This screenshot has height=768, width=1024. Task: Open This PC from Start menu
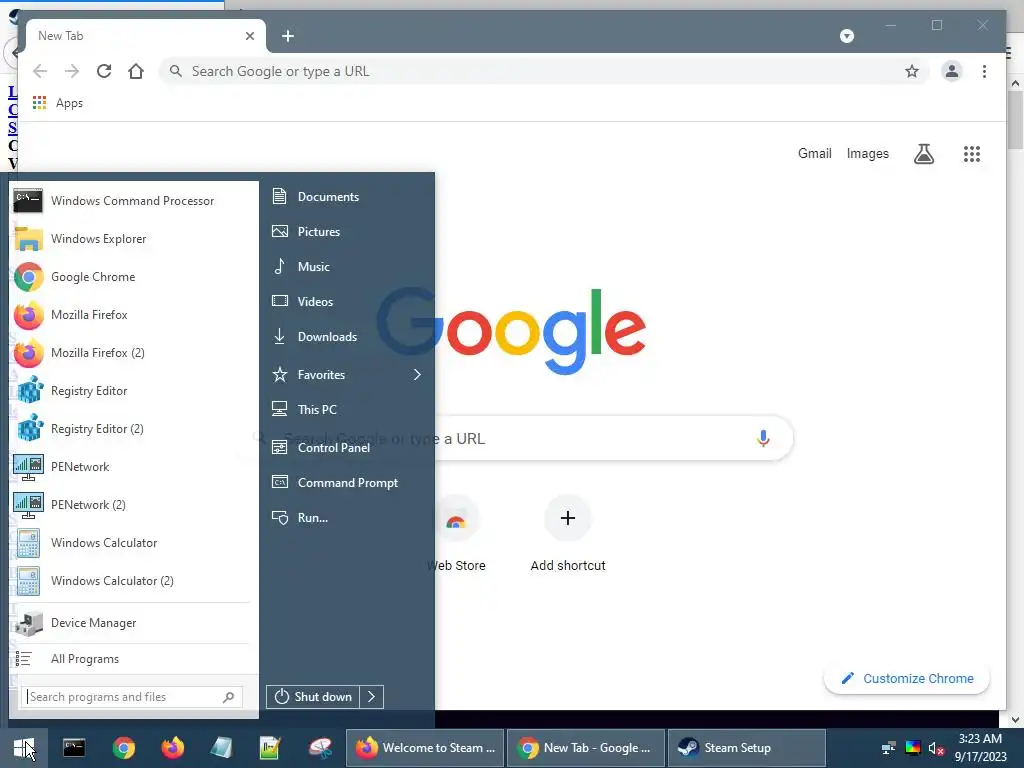click(x=347, y=409)
